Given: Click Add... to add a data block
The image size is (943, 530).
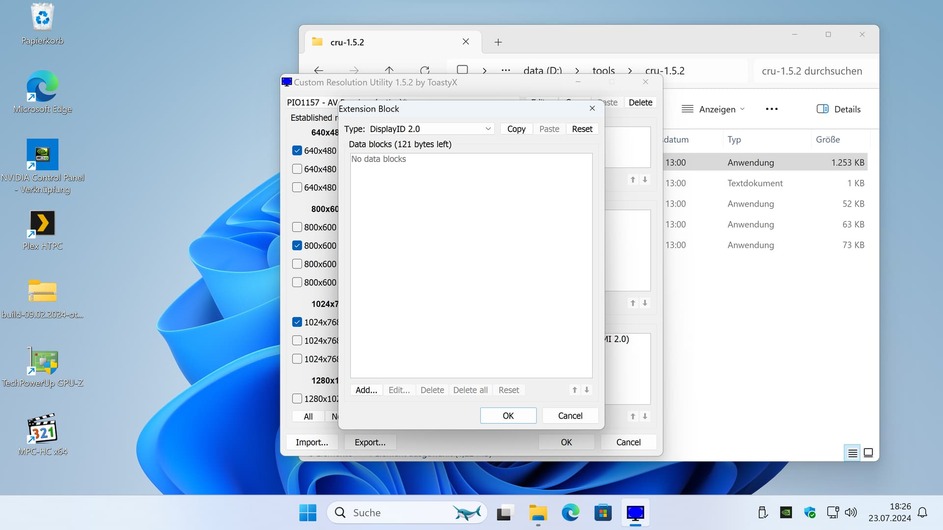Looking at the screenshot, I should pyautogui.click(x=366, y=390).
